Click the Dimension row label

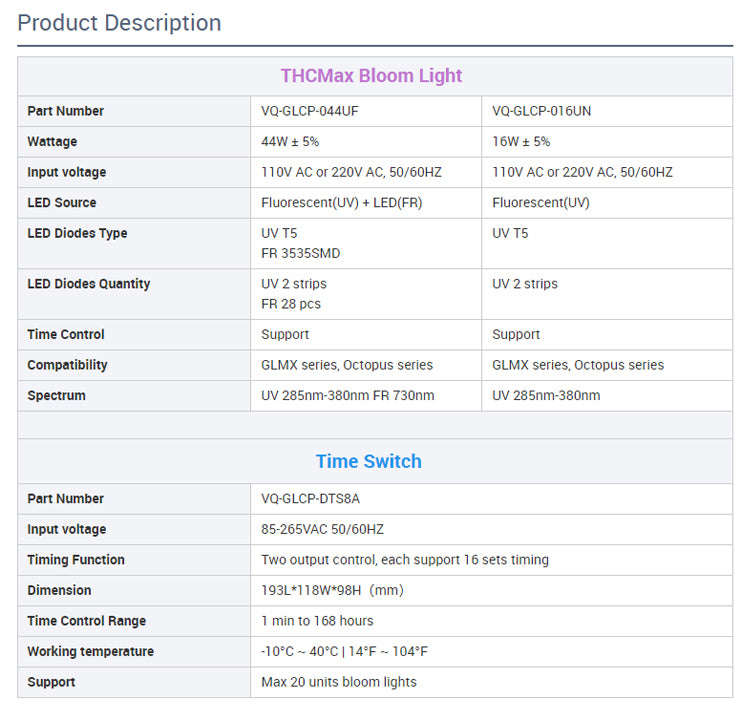pyautogui.click(x=59, y=591)
